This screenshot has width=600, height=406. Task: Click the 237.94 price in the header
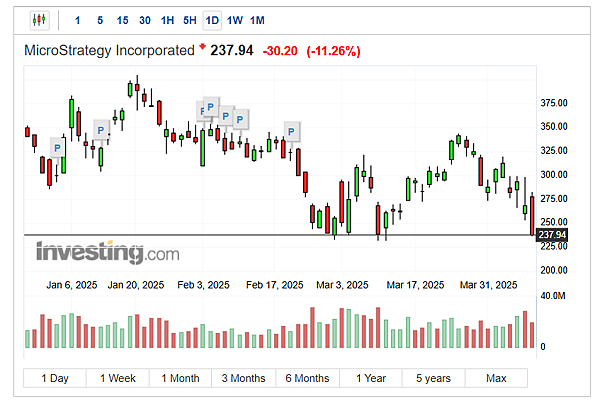pyautogui.click(x=232, y=50)
